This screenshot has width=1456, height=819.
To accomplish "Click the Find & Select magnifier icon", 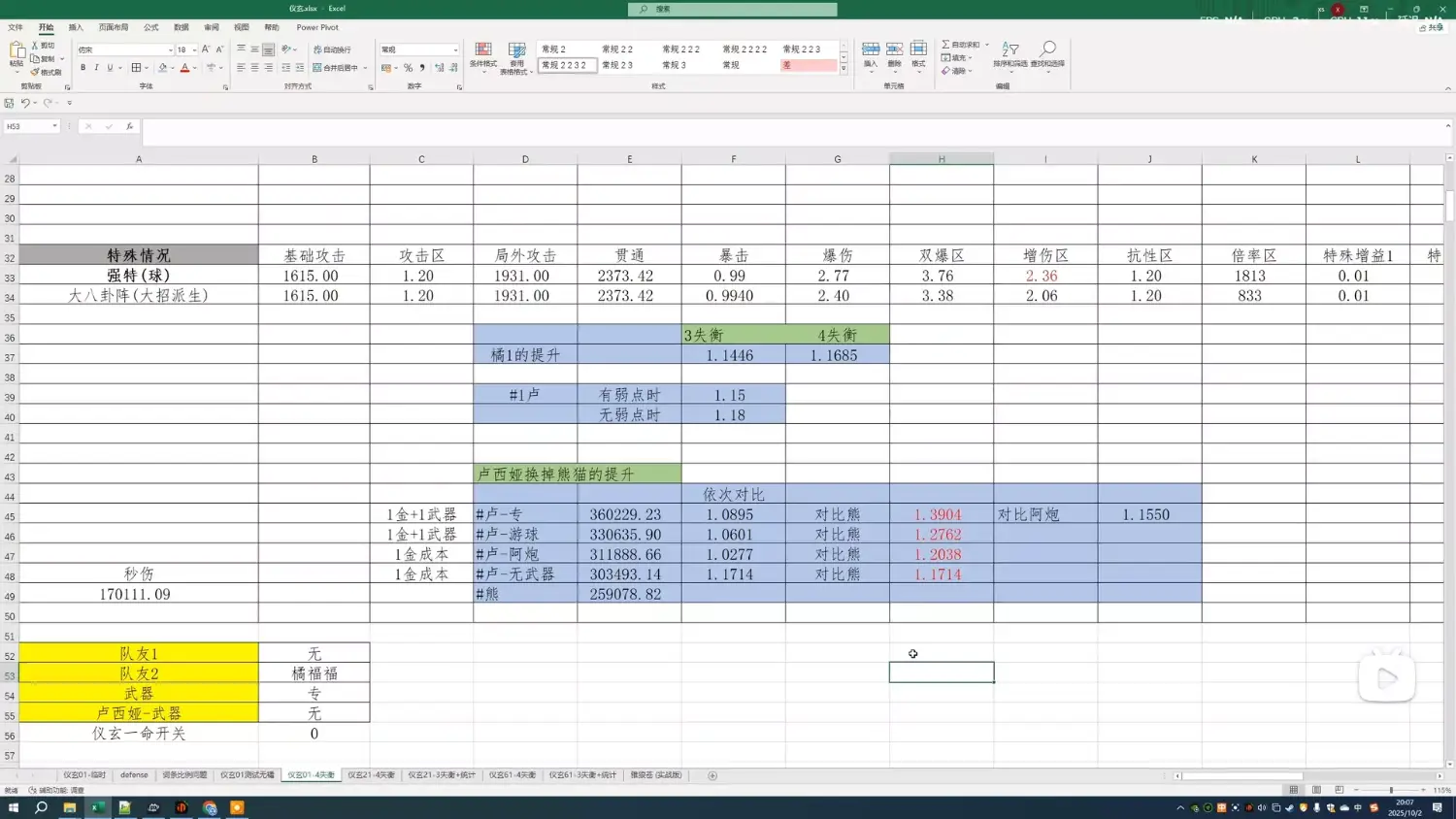I will (1048, 51).
